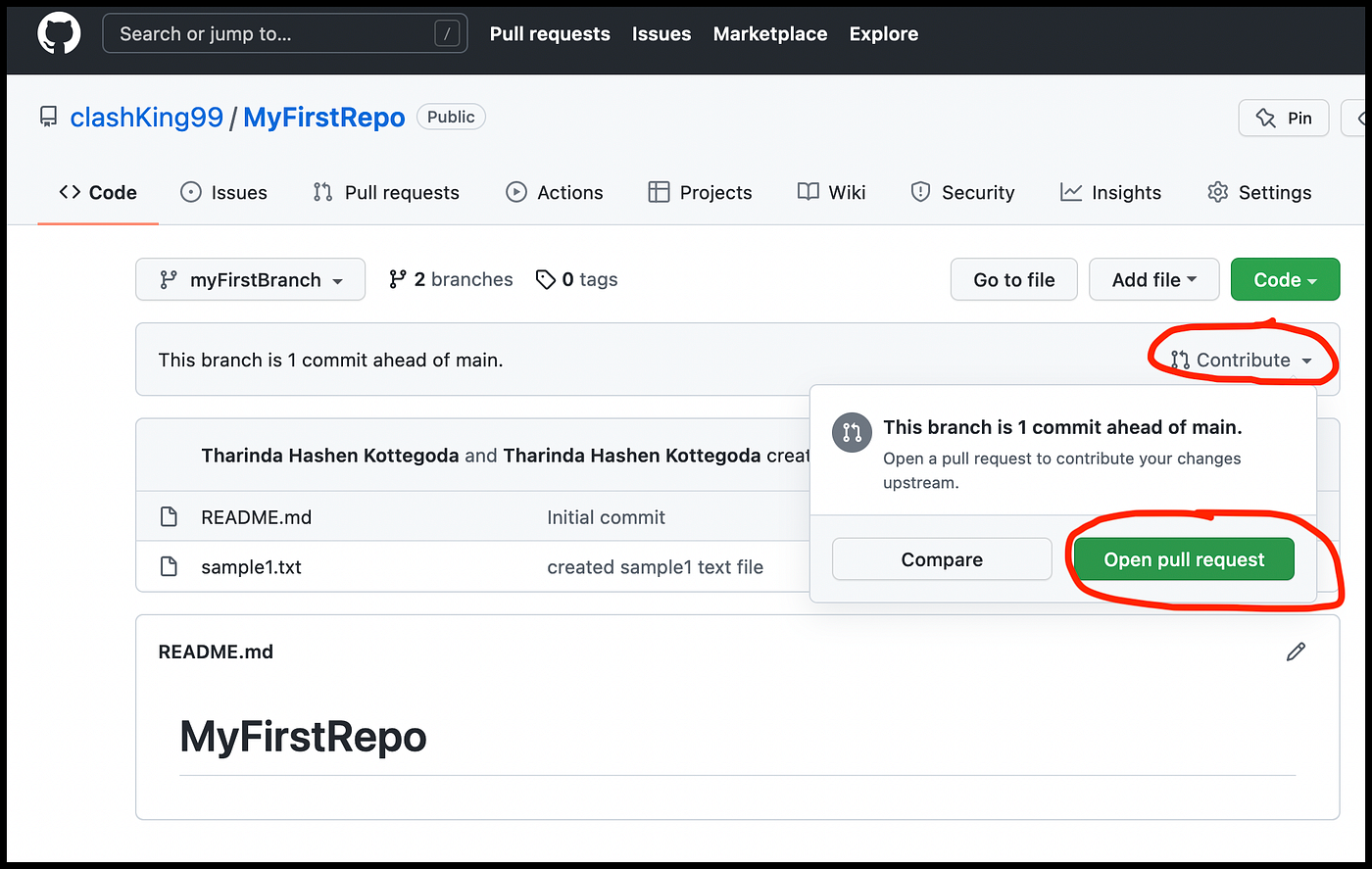Viewport: 1372px width, 869px height.
Task: Open the Wiki tab
Action: (832, 192)
